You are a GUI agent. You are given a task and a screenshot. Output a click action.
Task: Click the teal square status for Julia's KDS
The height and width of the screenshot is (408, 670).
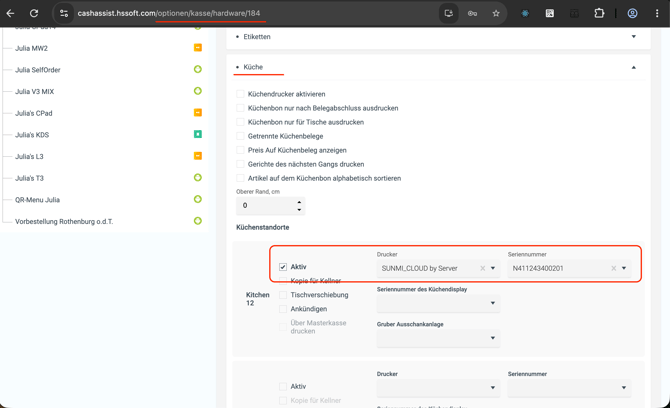[198, 134]
